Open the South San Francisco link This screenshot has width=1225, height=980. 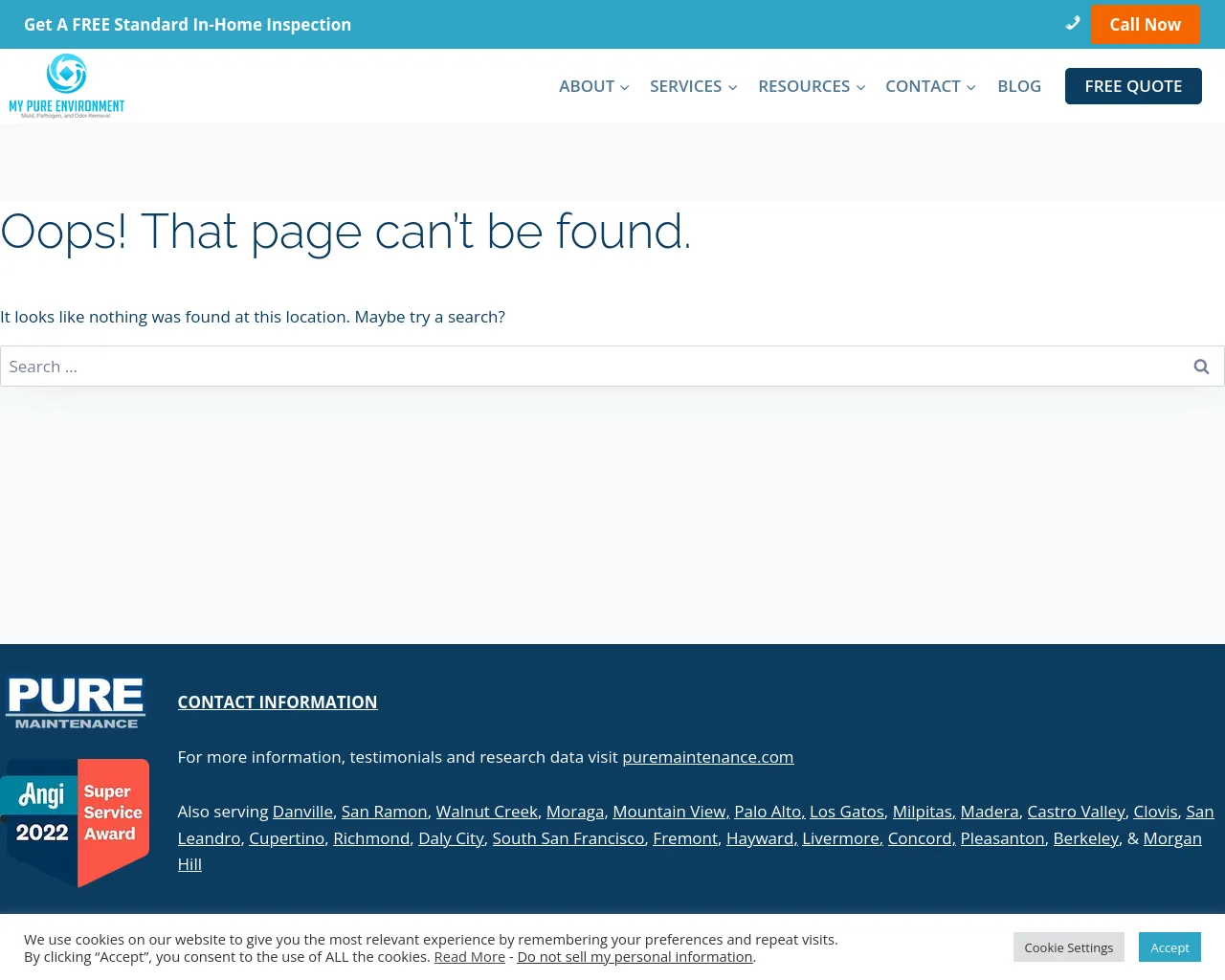pos(568,838)
